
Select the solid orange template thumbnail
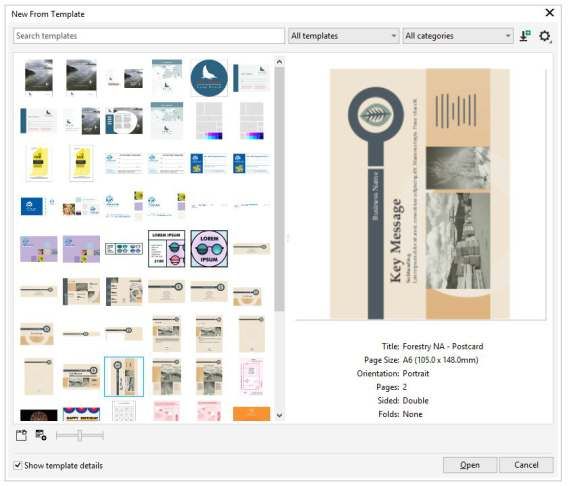(251, 414)
